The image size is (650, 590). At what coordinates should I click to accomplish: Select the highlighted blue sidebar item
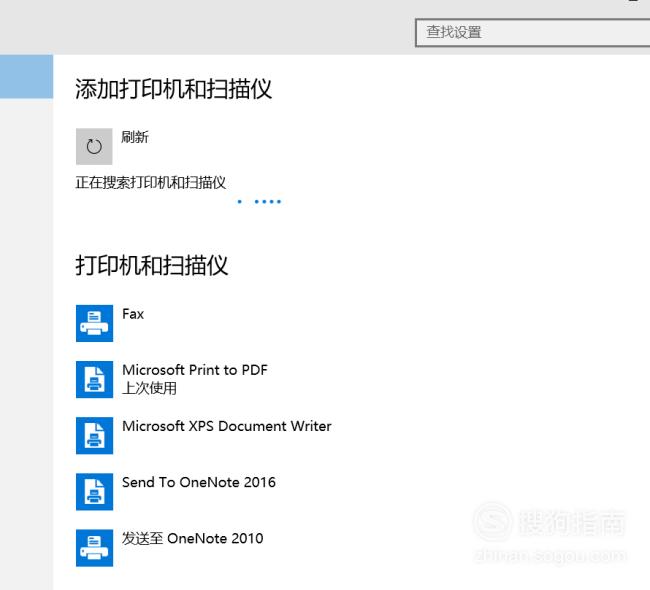point(27,76)
